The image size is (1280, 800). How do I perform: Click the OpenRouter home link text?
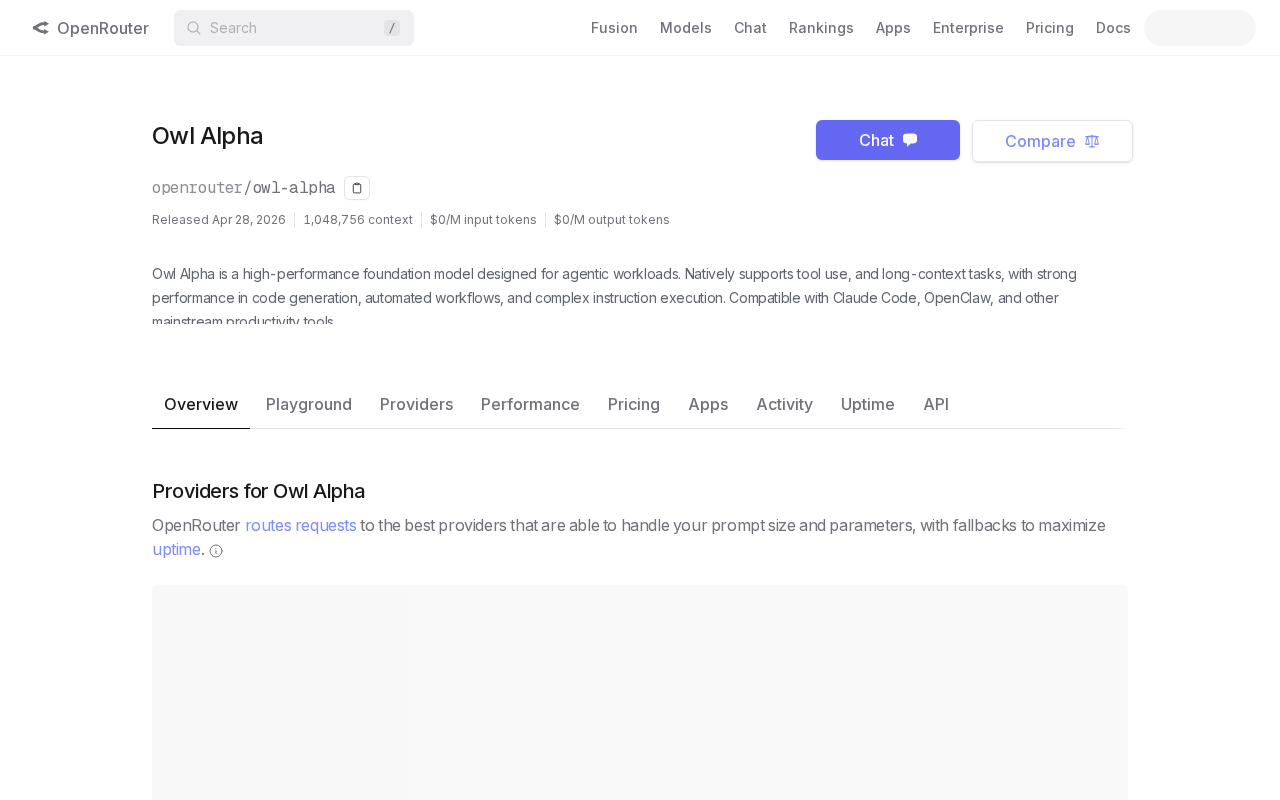tap(103, 28)
